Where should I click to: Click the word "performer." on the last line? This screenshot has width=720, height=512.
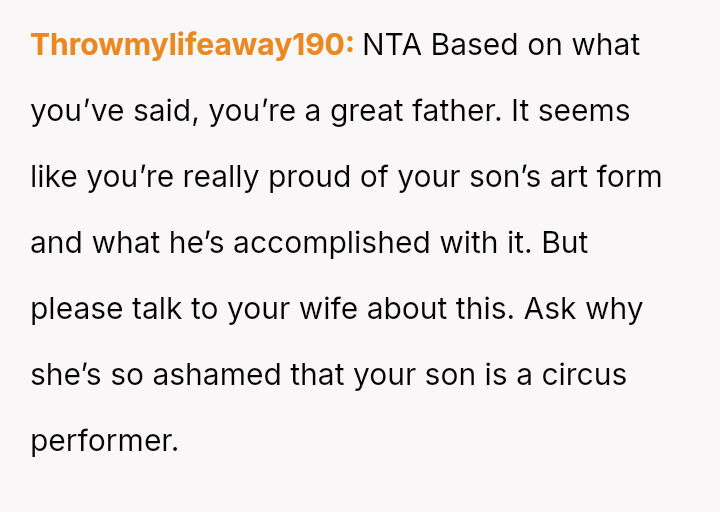tap(104, 441)
